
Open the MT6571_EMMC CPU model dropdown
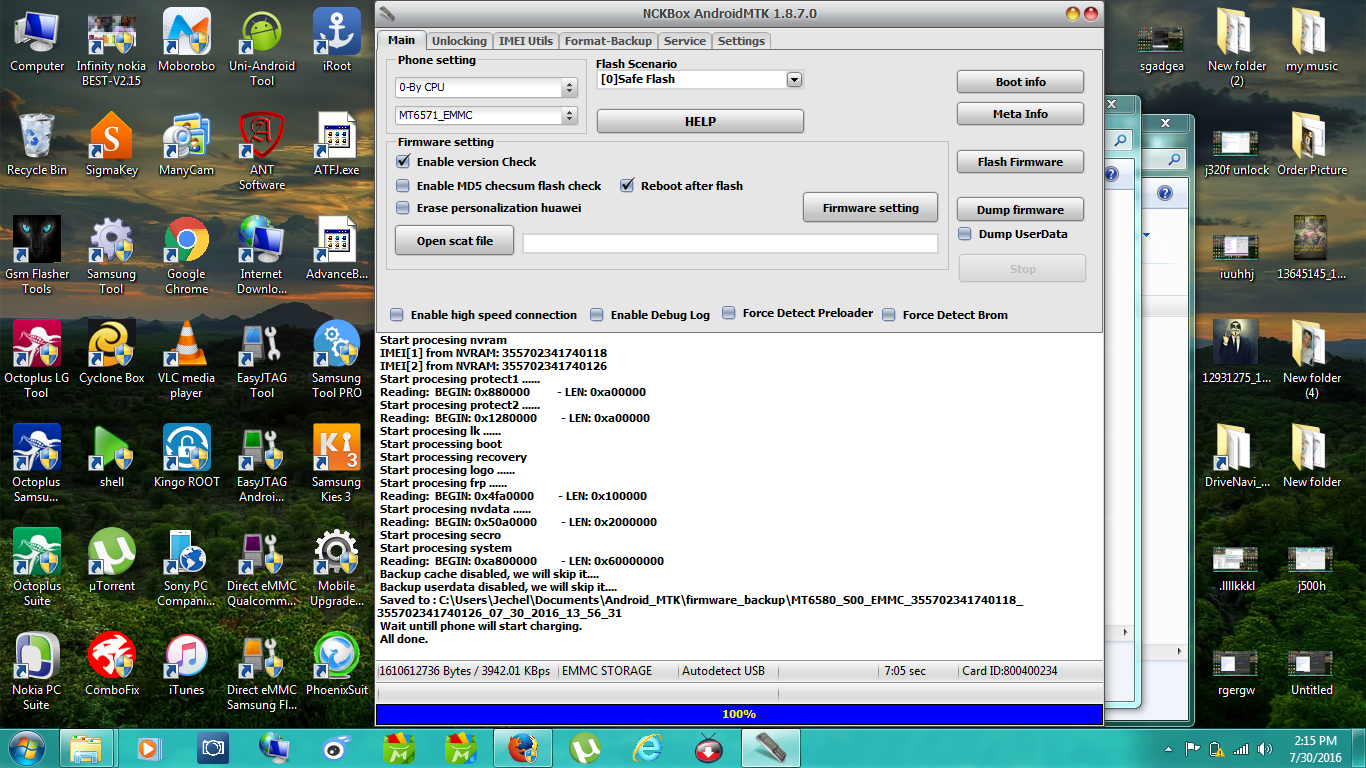click(570, 116)
